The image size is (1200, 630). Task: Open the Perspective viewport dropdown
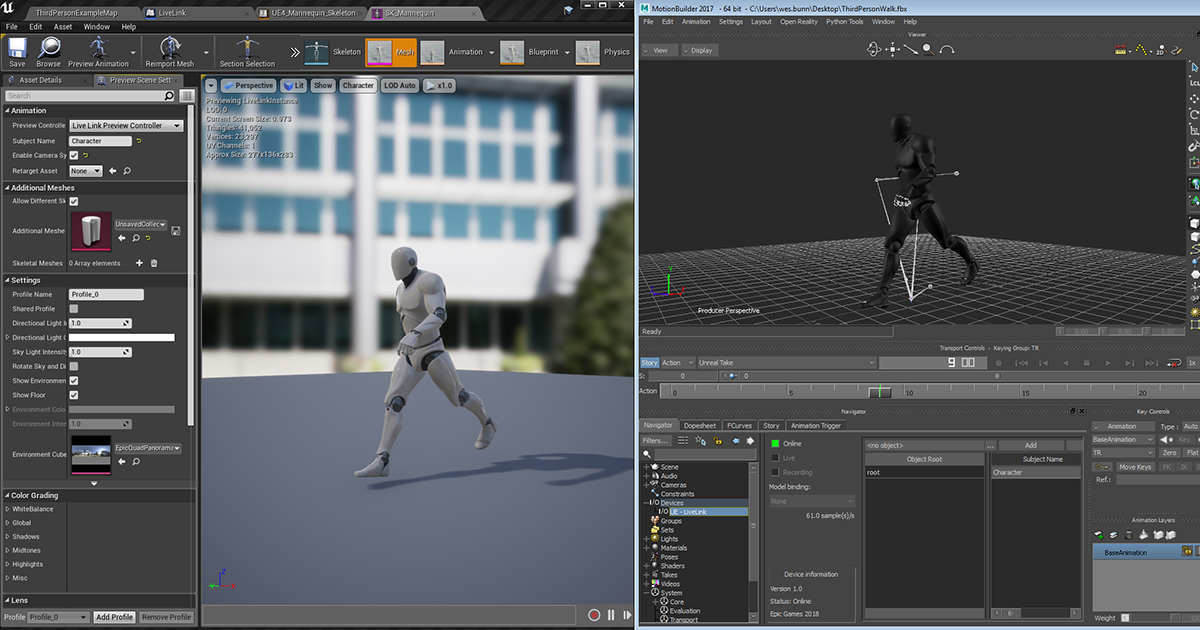(x=247, y=85)
